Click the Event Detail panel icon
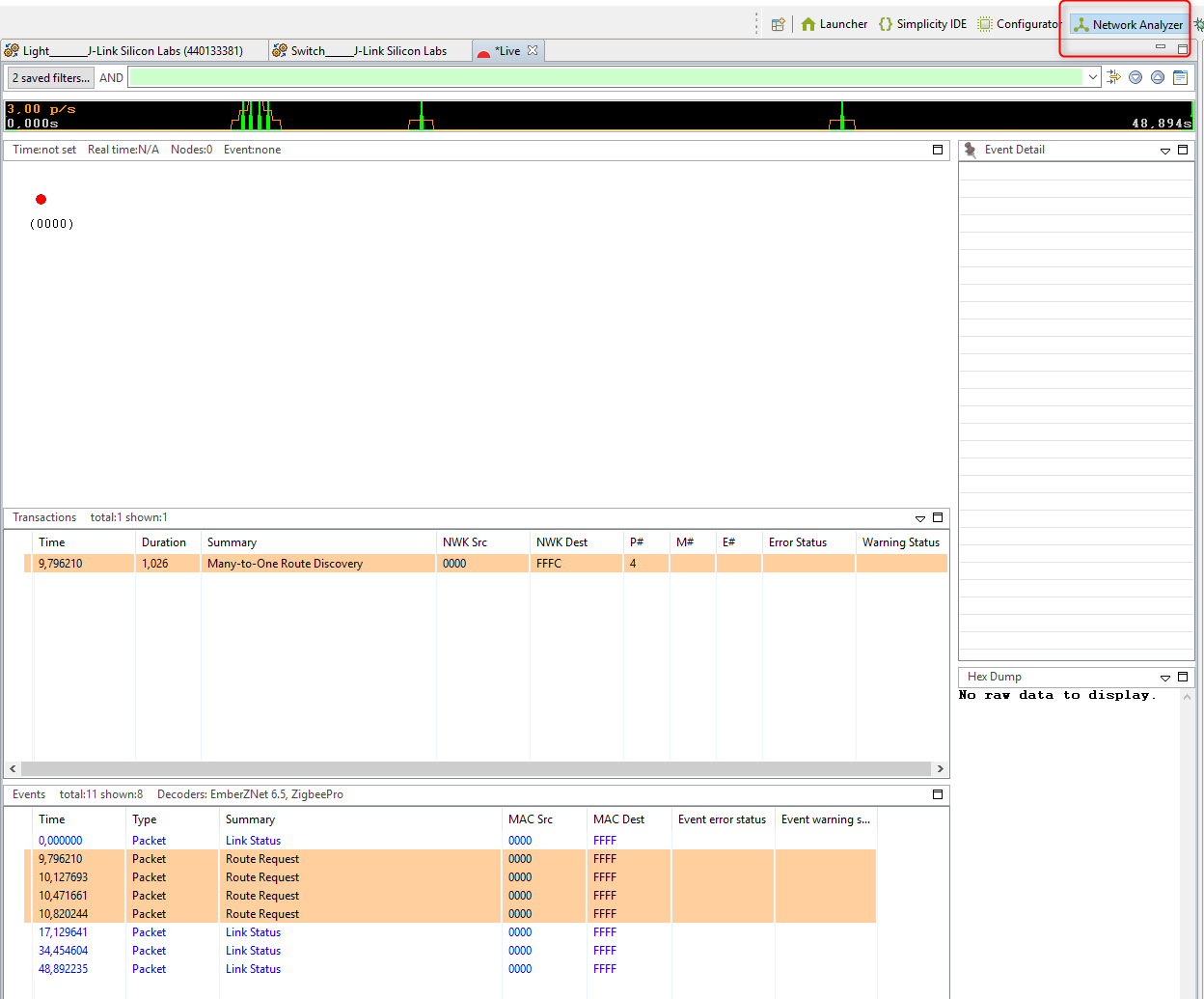Screen dimensions: 1204x999 pos(971,150)
